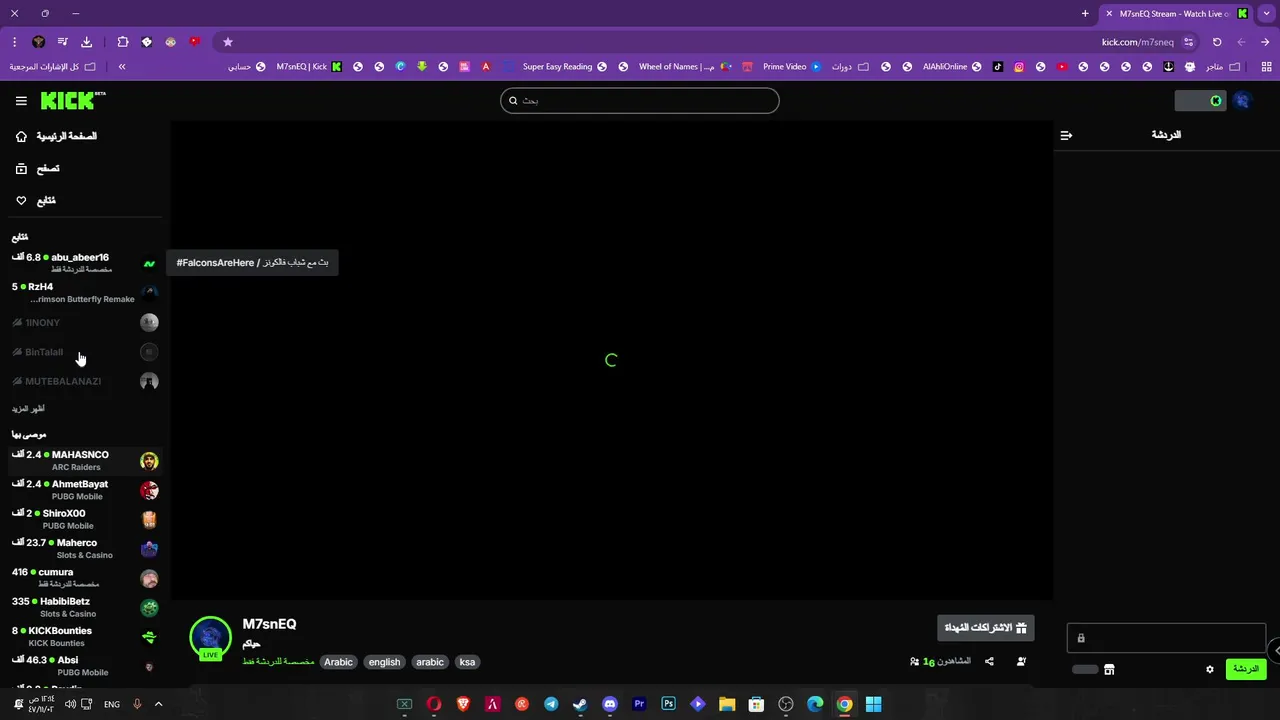Open Absi PUBG Mobile channel

click(x=85, y=665)
